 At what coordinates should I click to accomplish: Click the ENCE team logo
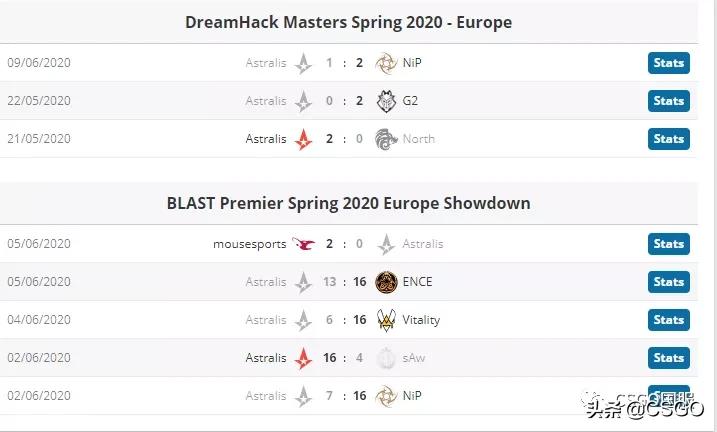386,282
